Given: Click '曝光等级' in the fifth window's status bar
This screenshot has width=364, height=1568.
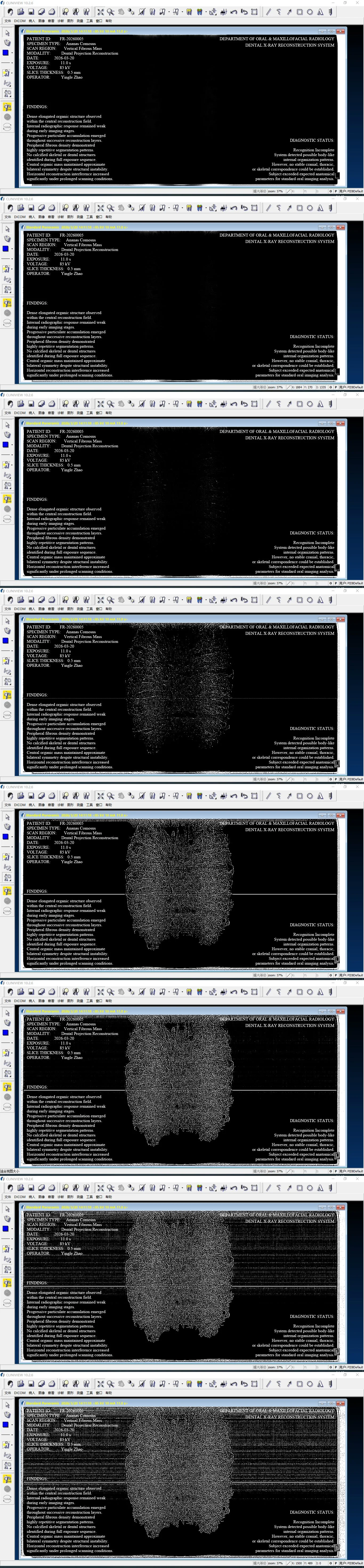Looking at the screenshot, I should [260, 975].
